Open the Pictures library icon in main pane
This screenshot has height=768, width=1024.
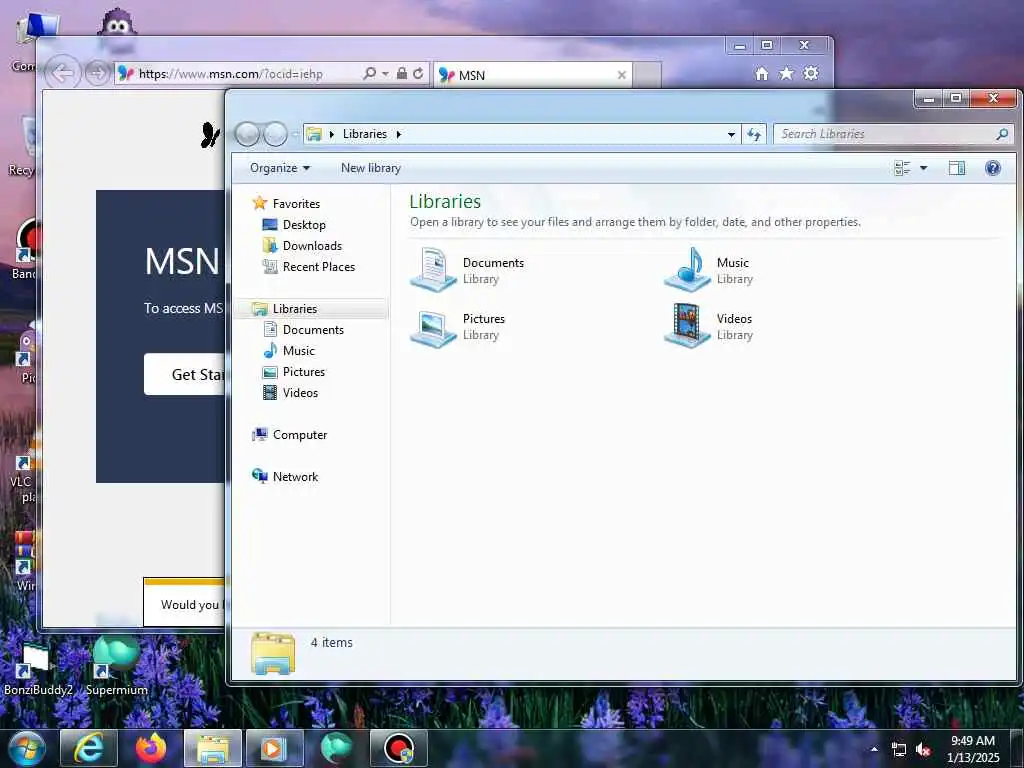click(x=433, y=327)
